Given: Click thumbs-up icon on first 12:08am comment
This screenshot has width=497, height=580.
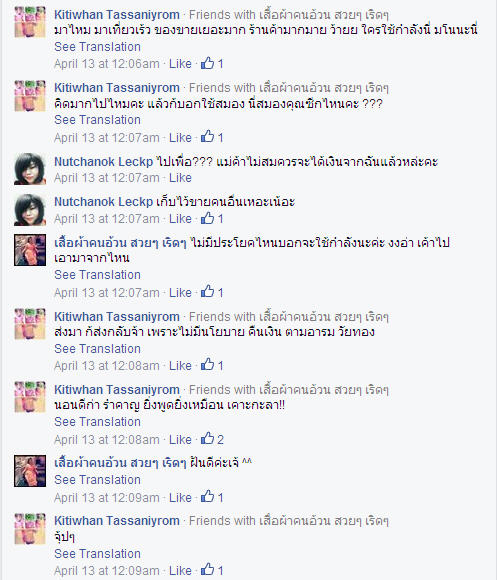Looking at the screenshot, I should click(x=207, y=365).
